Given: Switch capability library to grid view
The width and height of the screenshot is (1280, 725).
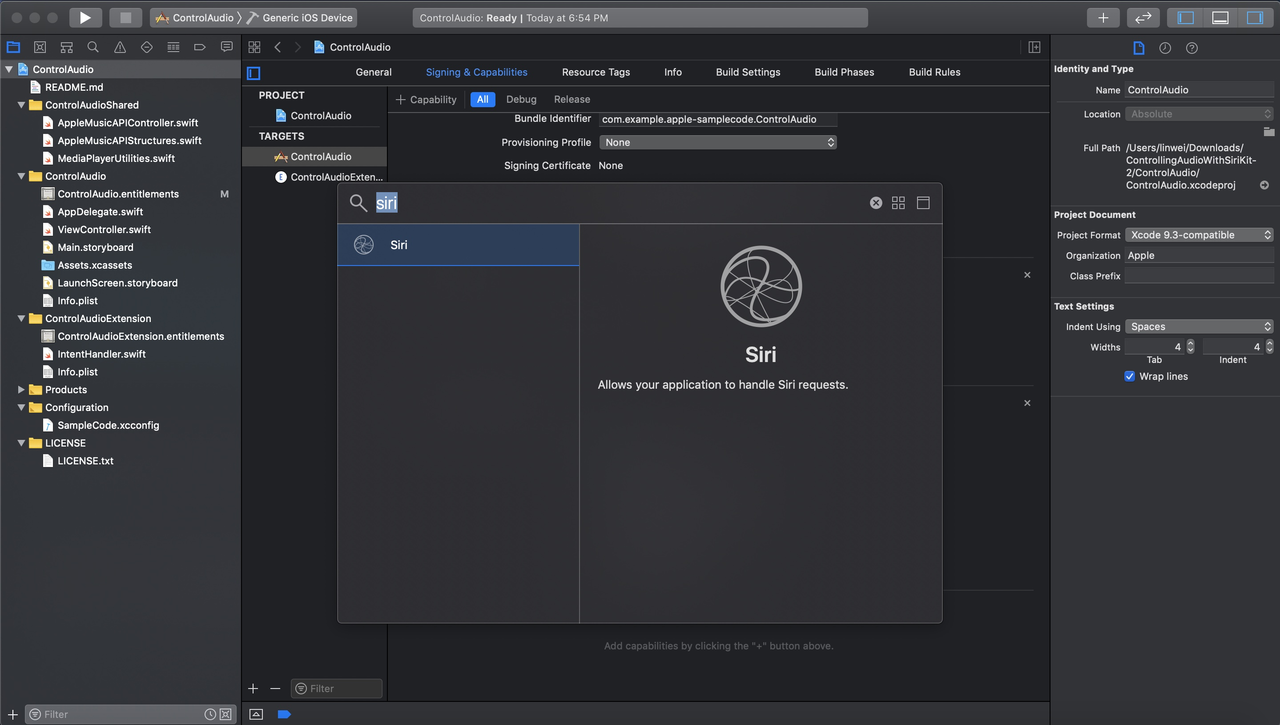Looking at the screenshot, I should point(898,202).
